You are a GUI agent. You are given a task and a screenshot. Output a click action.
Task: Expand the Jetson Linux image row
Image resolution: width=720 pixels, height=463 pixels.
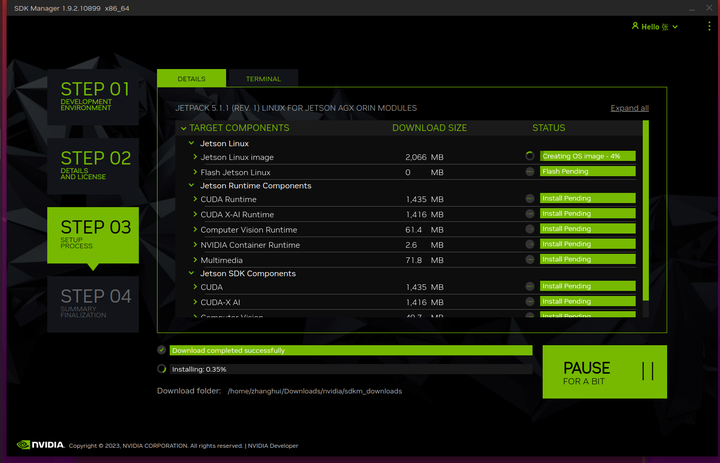point(195,157)
